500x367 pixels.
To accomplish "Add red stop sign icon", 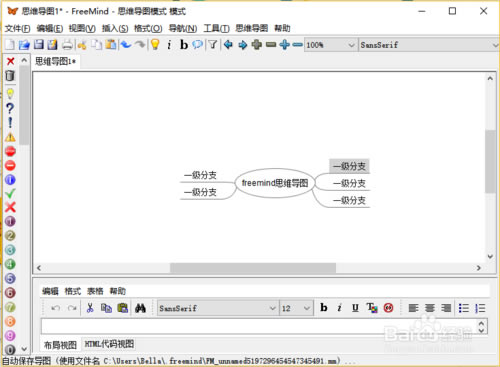I will coord(10,151).
